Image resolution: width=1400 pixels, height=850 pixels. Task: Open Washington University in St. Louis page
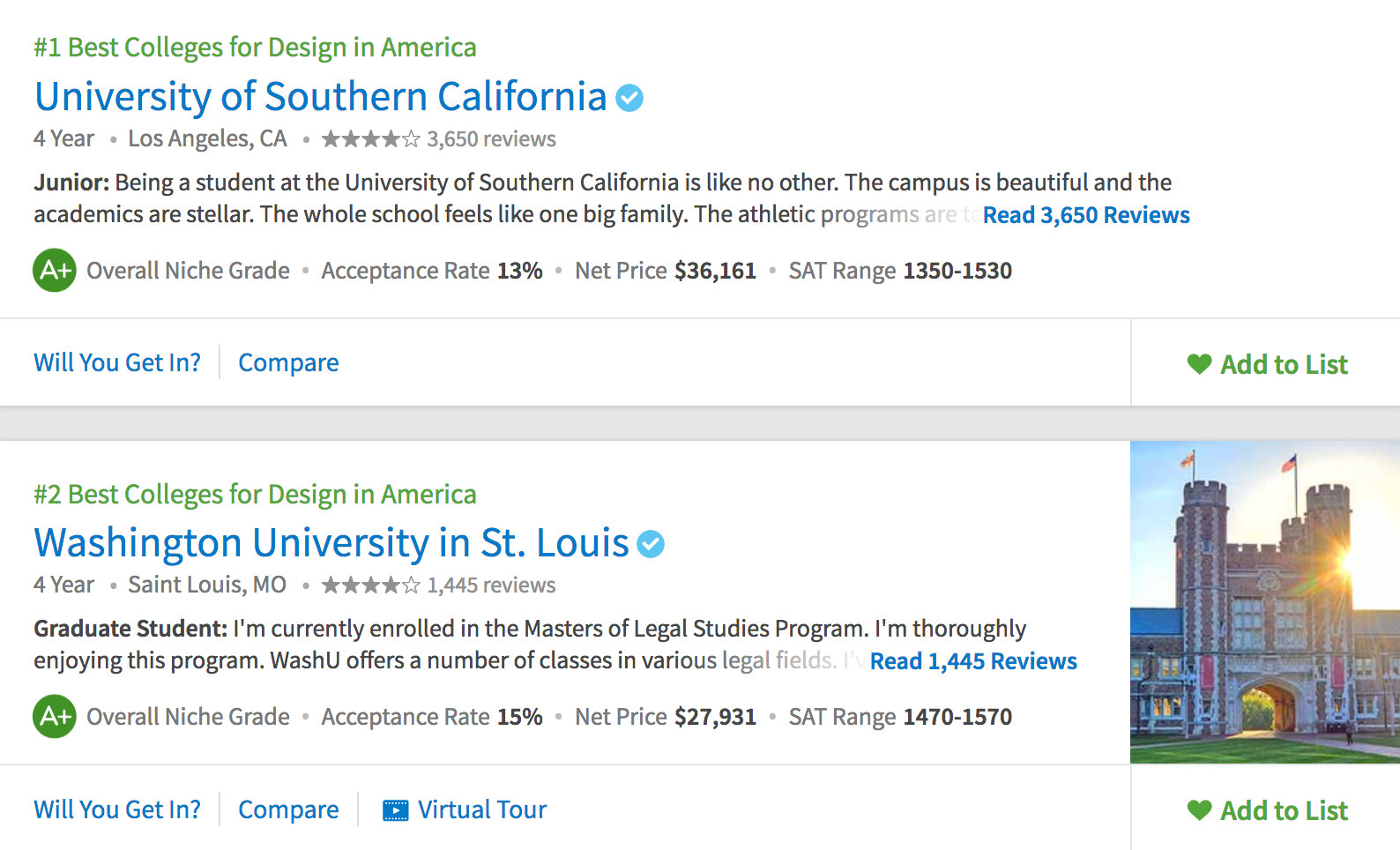tap(331, 543)
